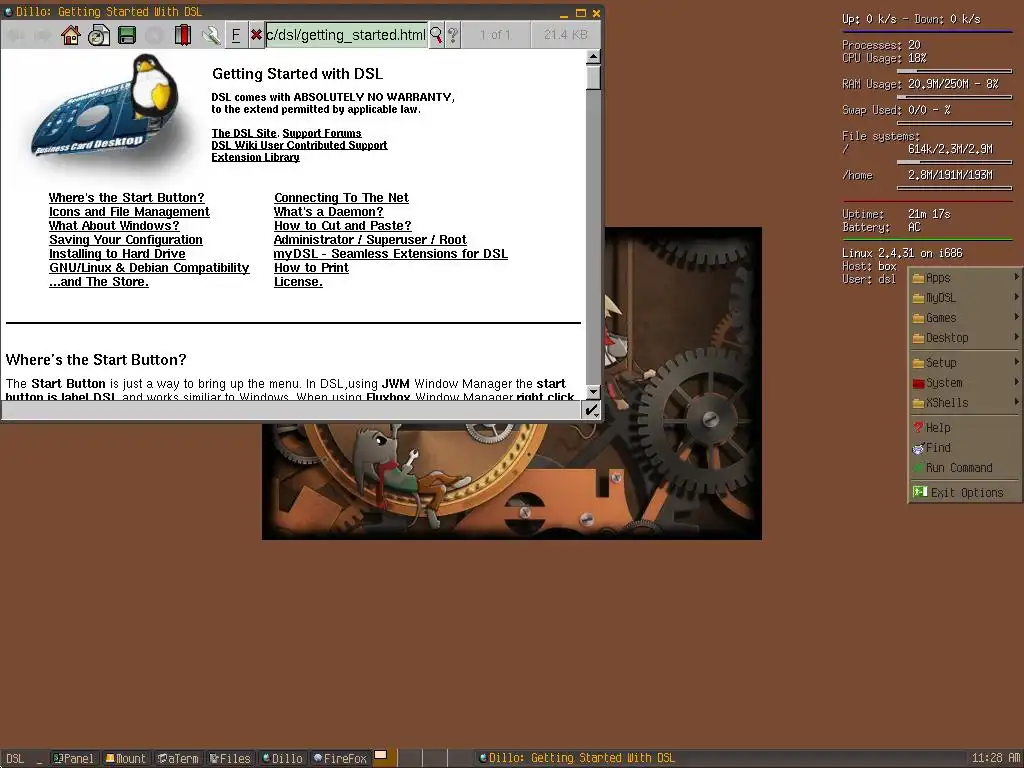
Task: Follow Administrator / Superuser / Root link
Action: 370,240
